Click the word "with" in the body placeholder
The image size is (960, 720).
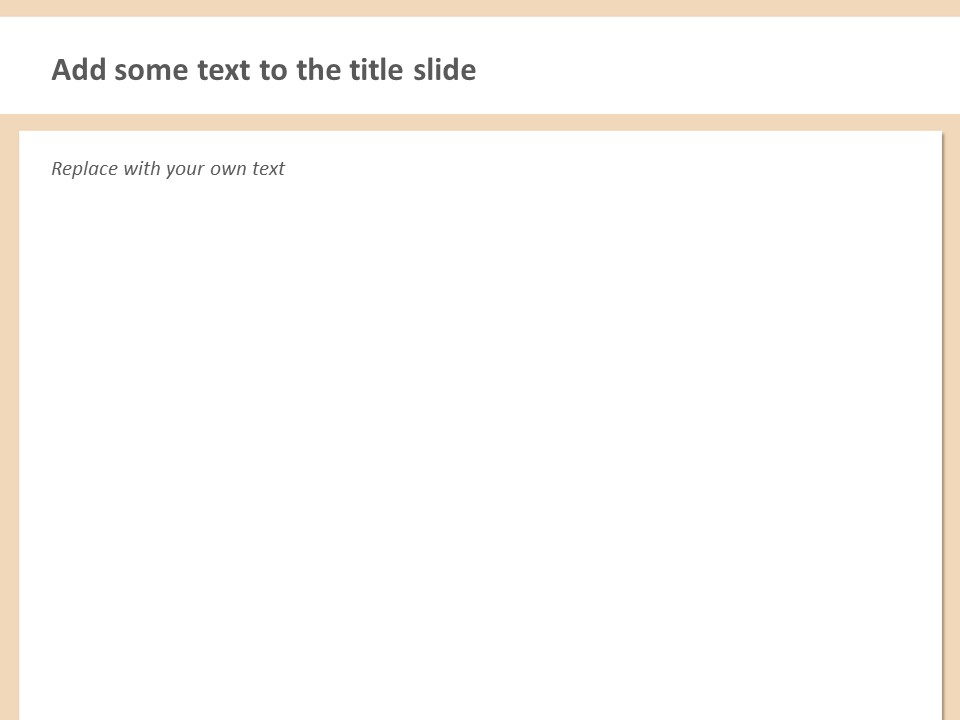pos(142,169)
